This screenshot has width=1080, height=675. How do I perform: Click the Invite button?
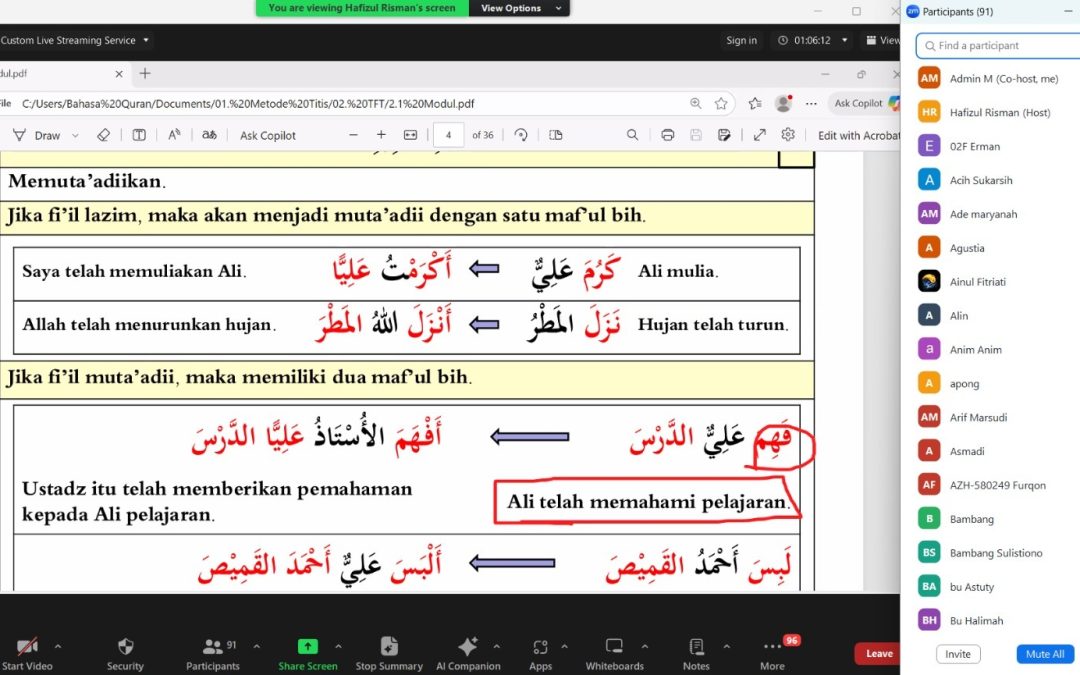[x=957, y=654]
